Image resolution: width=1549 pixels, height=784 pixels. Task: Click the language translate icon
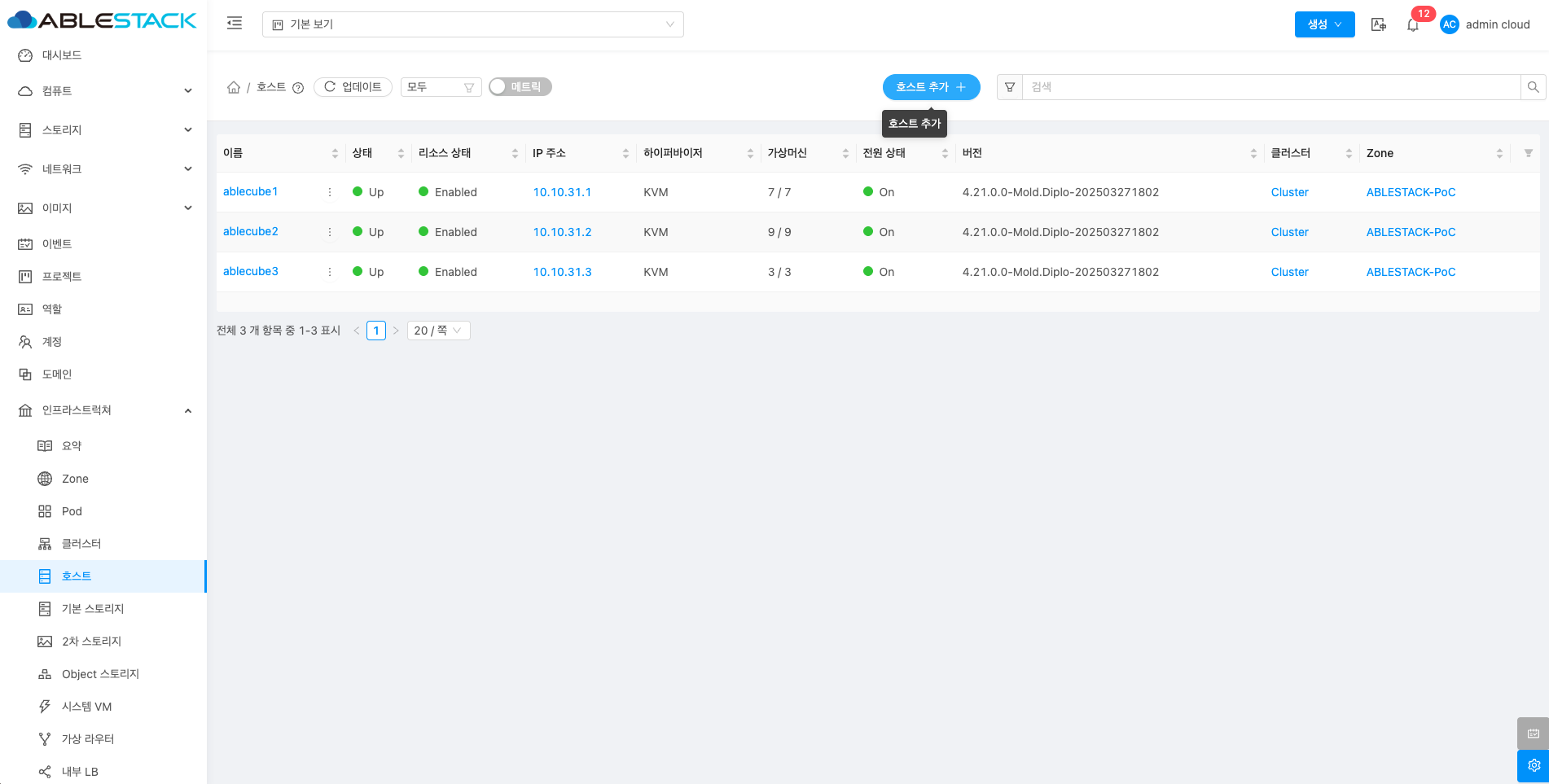tap(1378, 24)
